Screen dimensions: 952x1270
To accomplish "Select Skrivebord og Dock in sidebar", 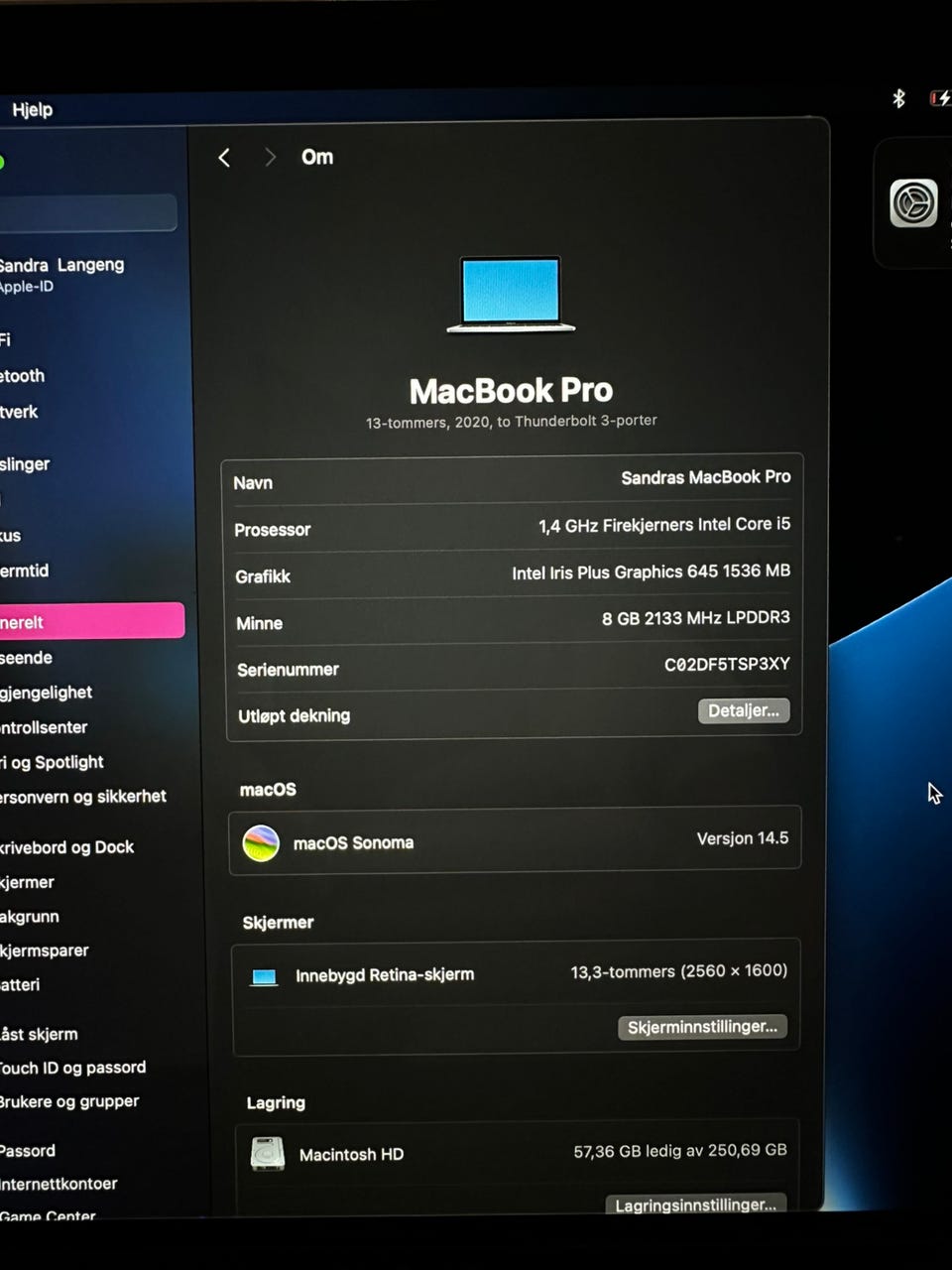I will coord(66,847).
